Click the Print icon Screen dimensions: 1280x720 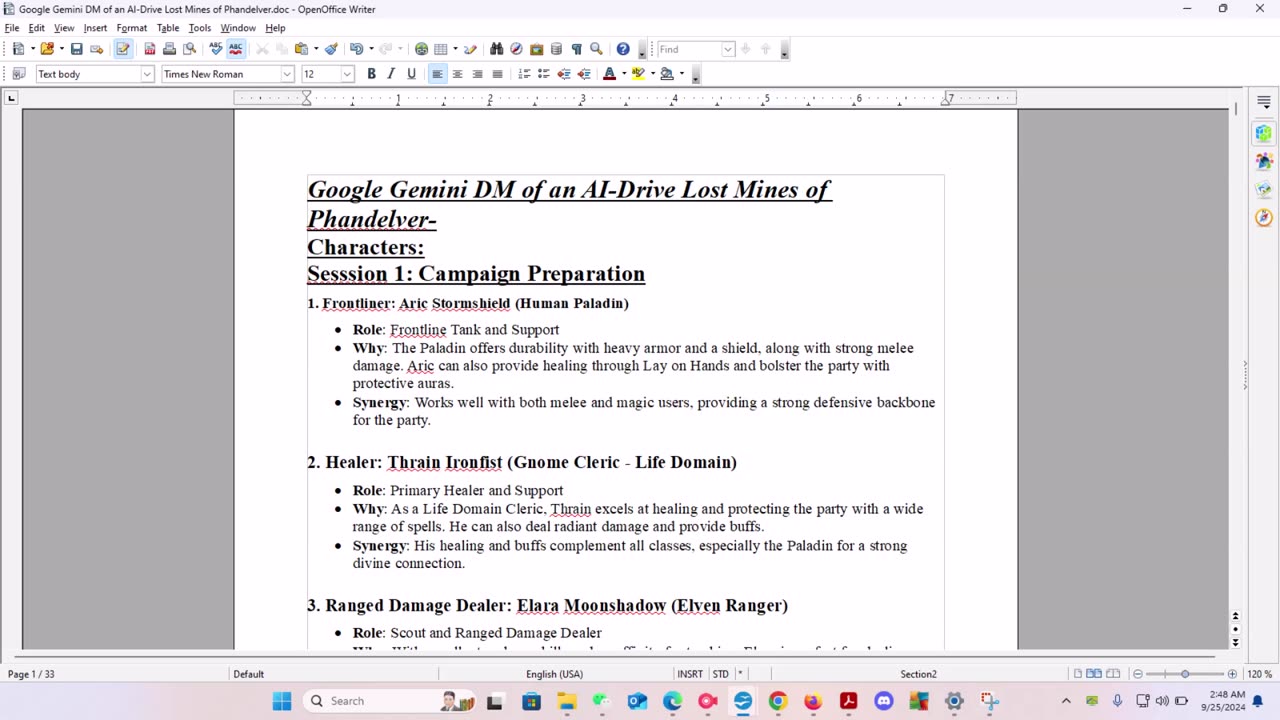coord(169,48)
